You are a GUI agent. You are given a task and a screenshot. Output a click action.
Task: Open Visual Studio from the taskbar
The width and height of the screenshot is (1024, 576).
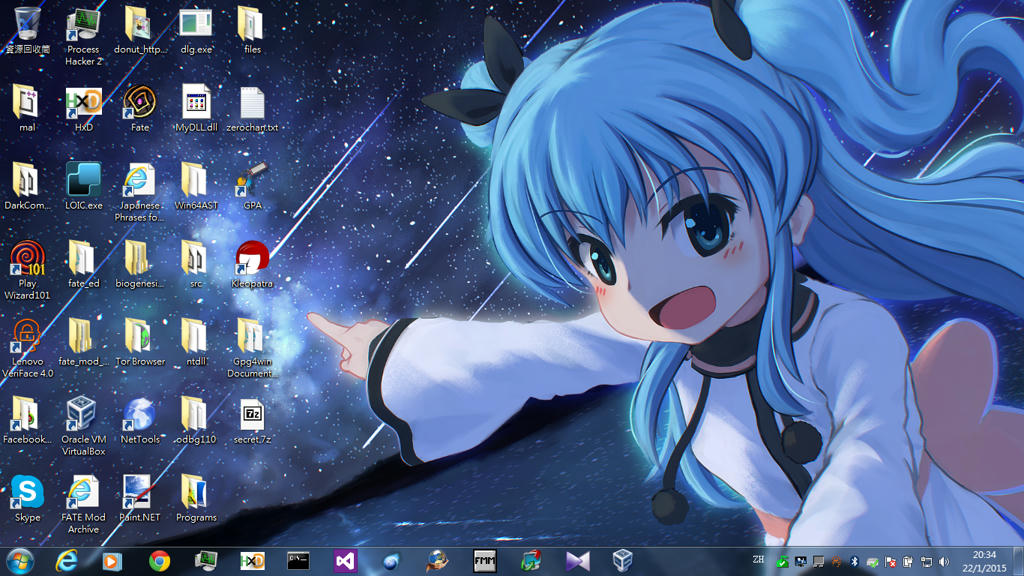pyautogui.click(x=345, y=561)
